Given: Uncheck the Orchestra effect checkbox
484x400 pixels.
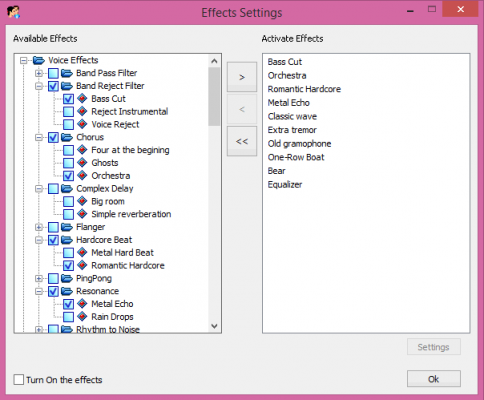Looking at the screenshot, I should point(68,176).
